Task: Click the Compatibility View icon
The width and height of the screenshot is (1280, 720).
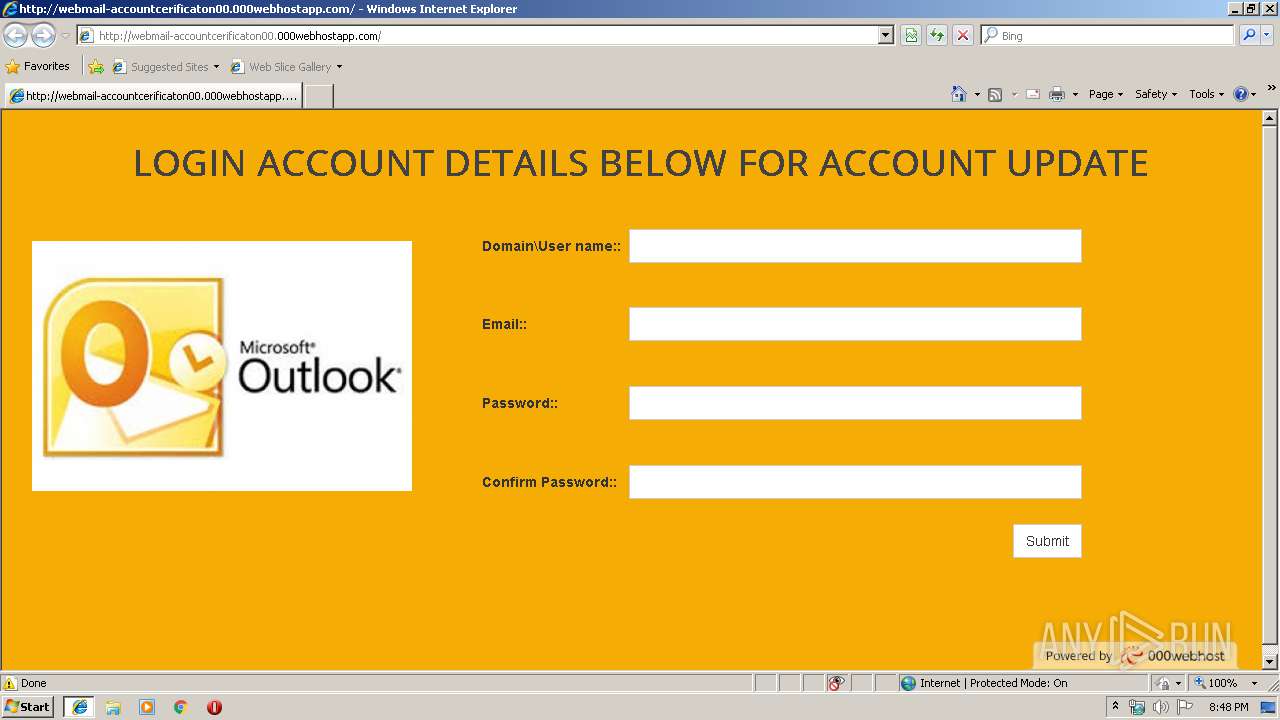Action: pyautogui.click(x=911, y=36)
